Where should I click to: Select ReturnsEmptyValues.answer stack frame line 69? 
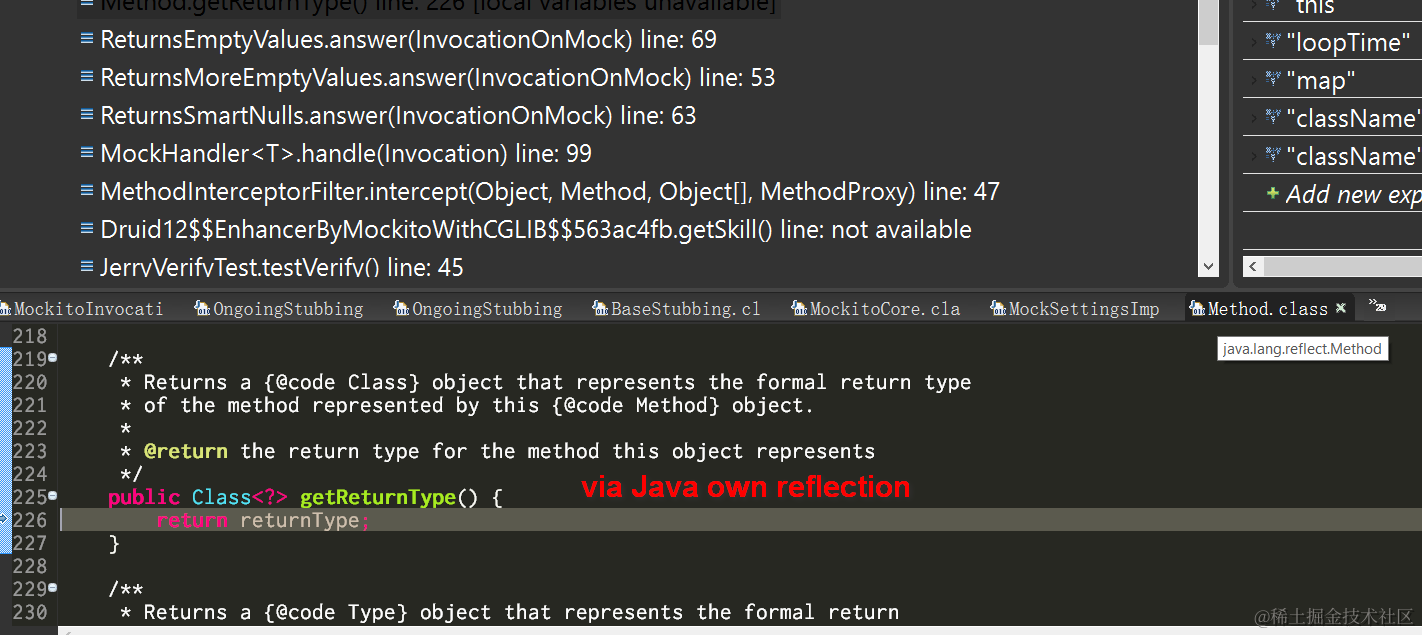(x=408, y=40)
